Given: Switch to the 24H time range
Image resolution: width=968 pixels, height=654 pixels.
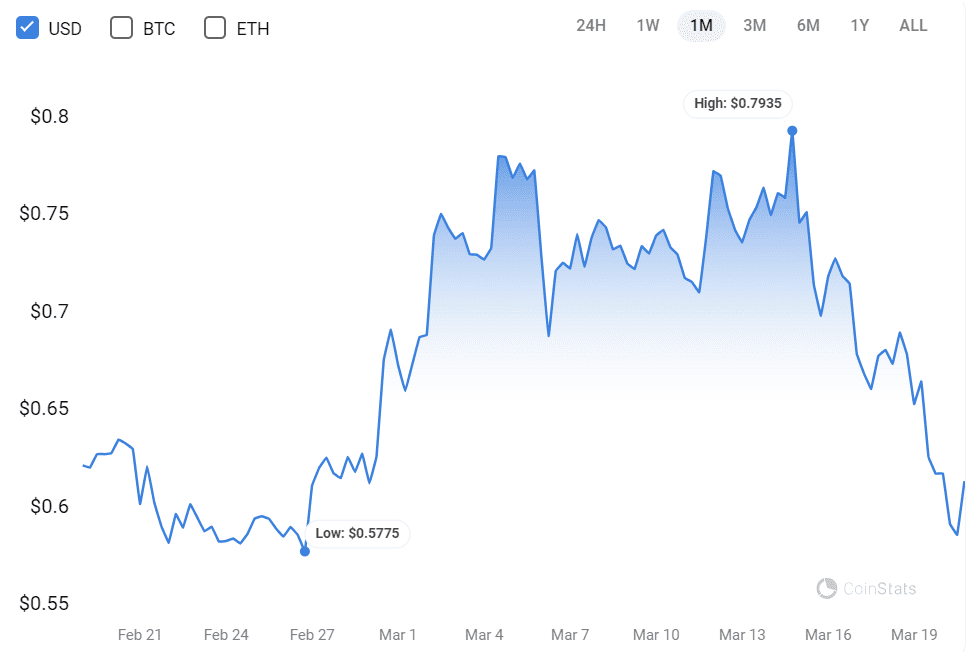Looking at the screenshot, I should [591, 26].
